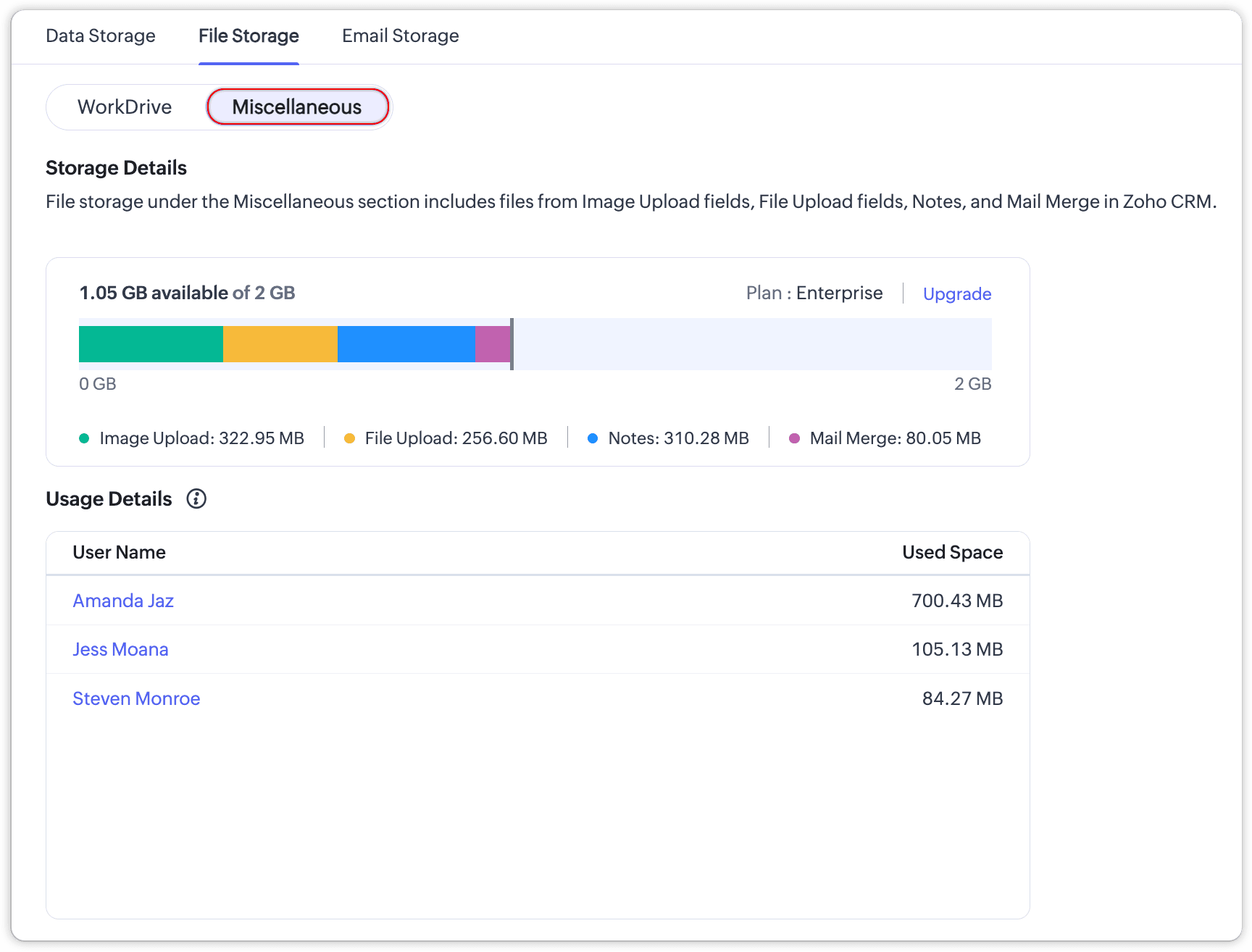Open Amanda Jaz user link
Image resolution: width=1252 pixels, height=952 pixels.
123,601
